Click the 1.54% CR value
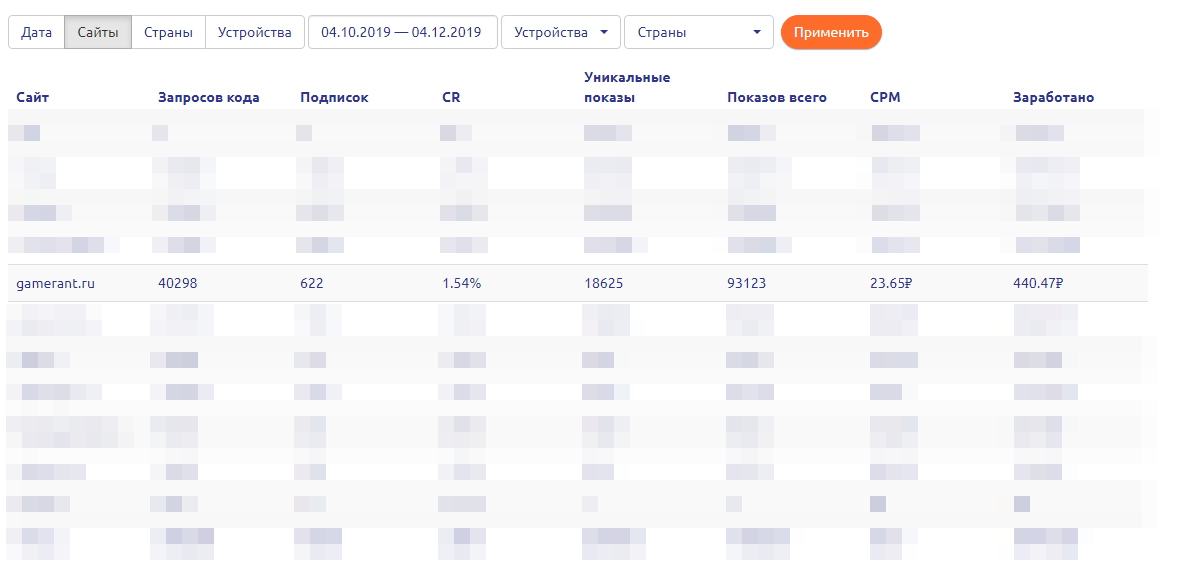The height and width of the screenshot is (574, 1182). pyautogui.click(x=461, y=283)
